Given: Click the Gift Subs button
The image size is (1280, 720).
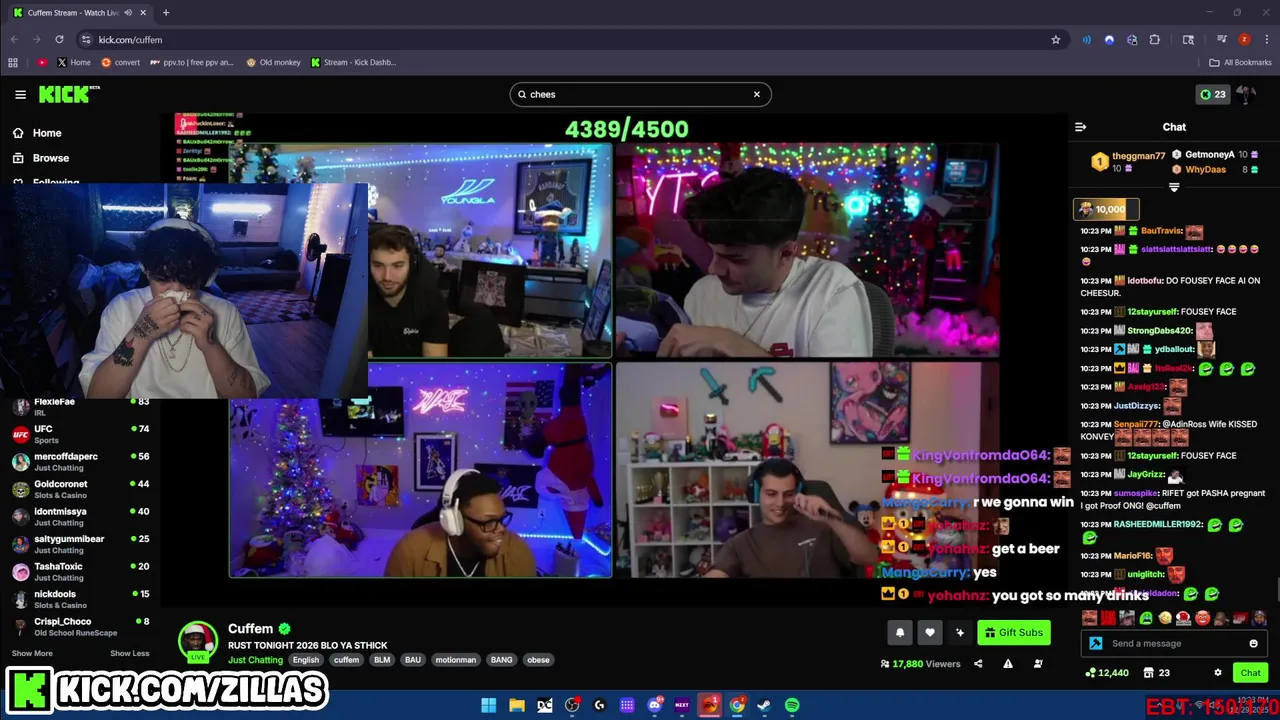Looking at the screenshot, I should [1013, 632].
